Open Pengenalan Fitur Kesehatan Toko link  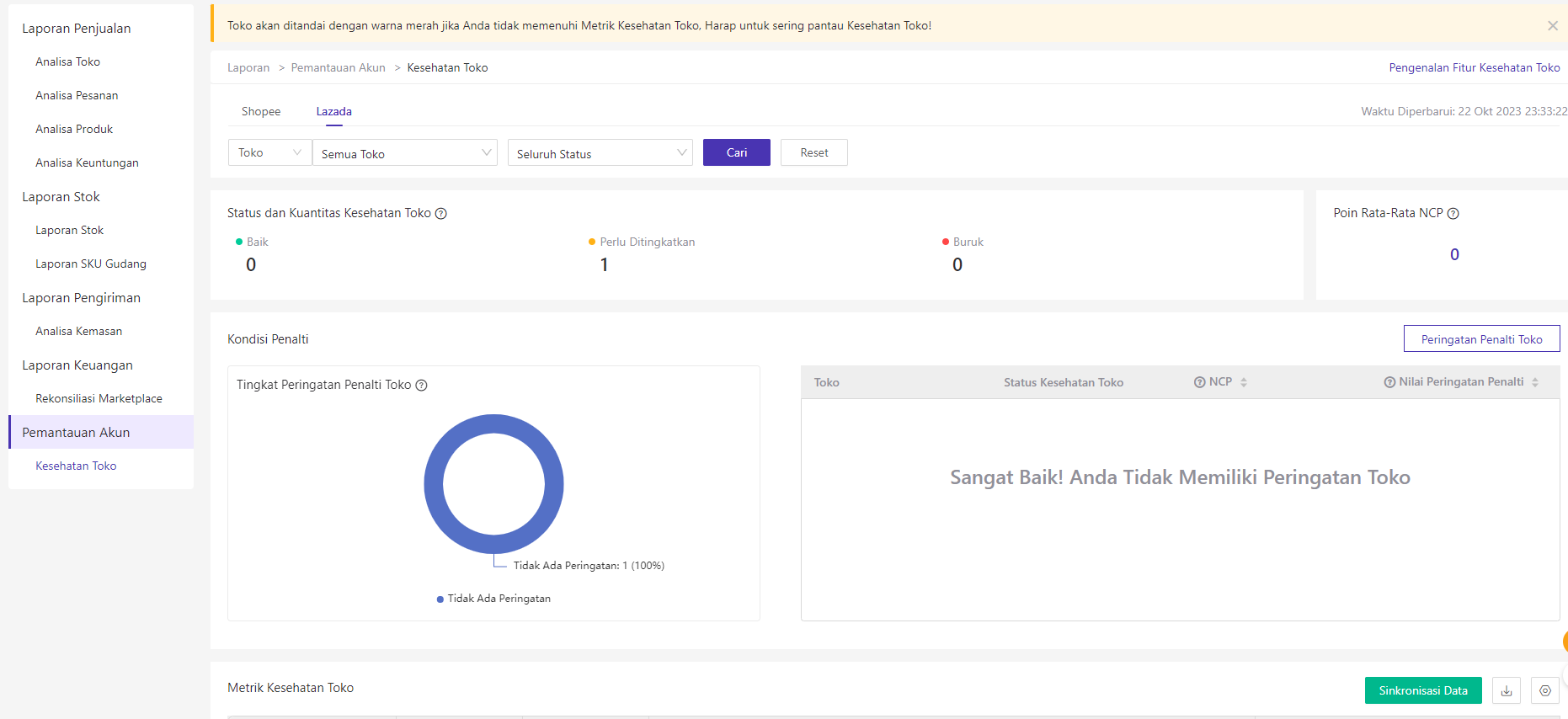click(x=1474, y=67)
